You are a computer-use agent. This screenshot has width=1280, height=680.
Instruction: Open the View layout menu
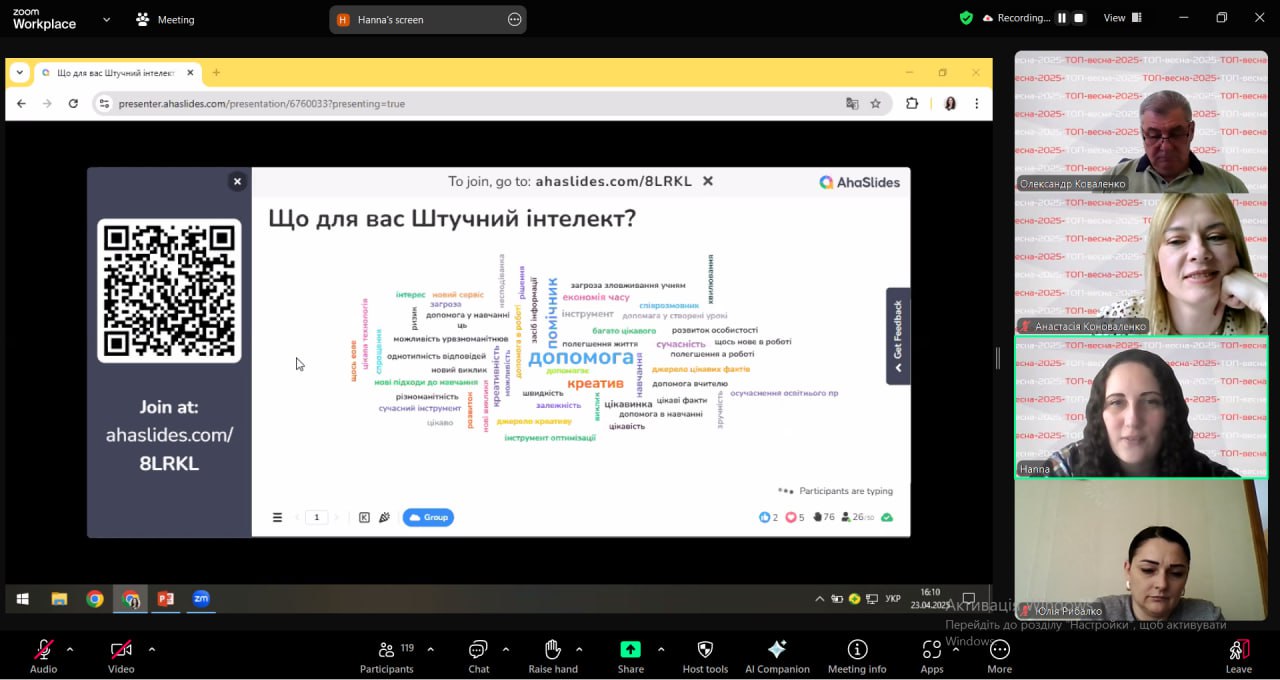point(1121,18)
